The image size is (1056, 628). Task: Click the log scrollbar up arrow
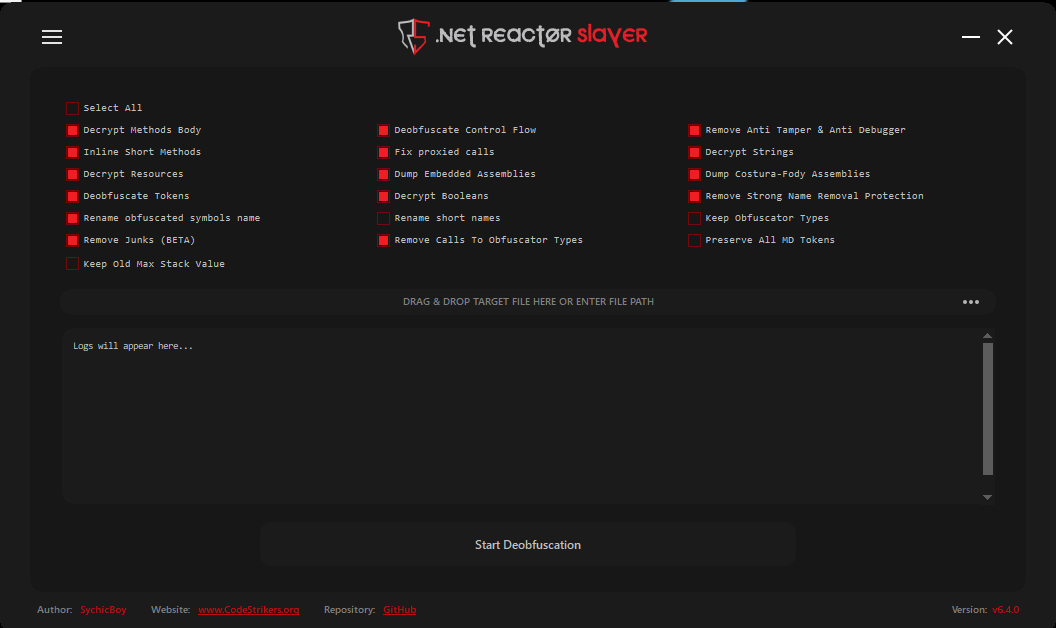coord(987,336)
